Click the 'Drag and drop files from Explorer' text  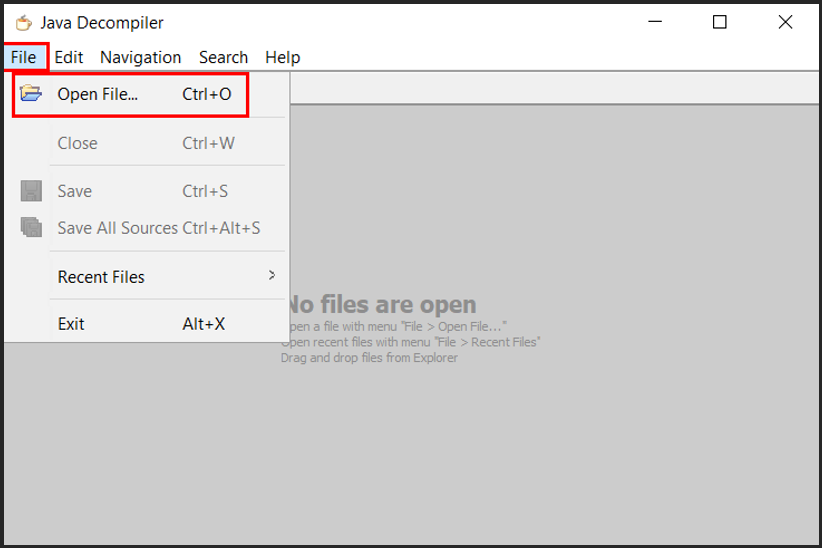point(369,358)
